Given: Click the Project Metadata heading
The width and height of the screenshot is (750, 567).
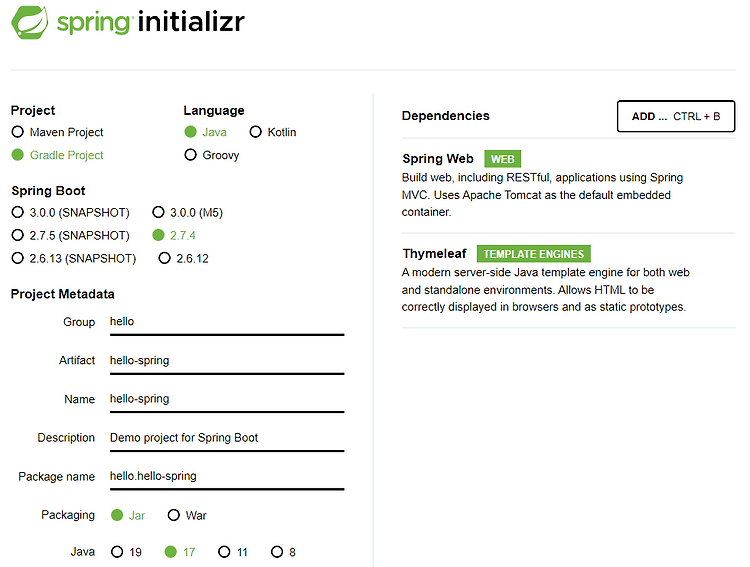Looking at the screenshot, I should click(63, 294).
